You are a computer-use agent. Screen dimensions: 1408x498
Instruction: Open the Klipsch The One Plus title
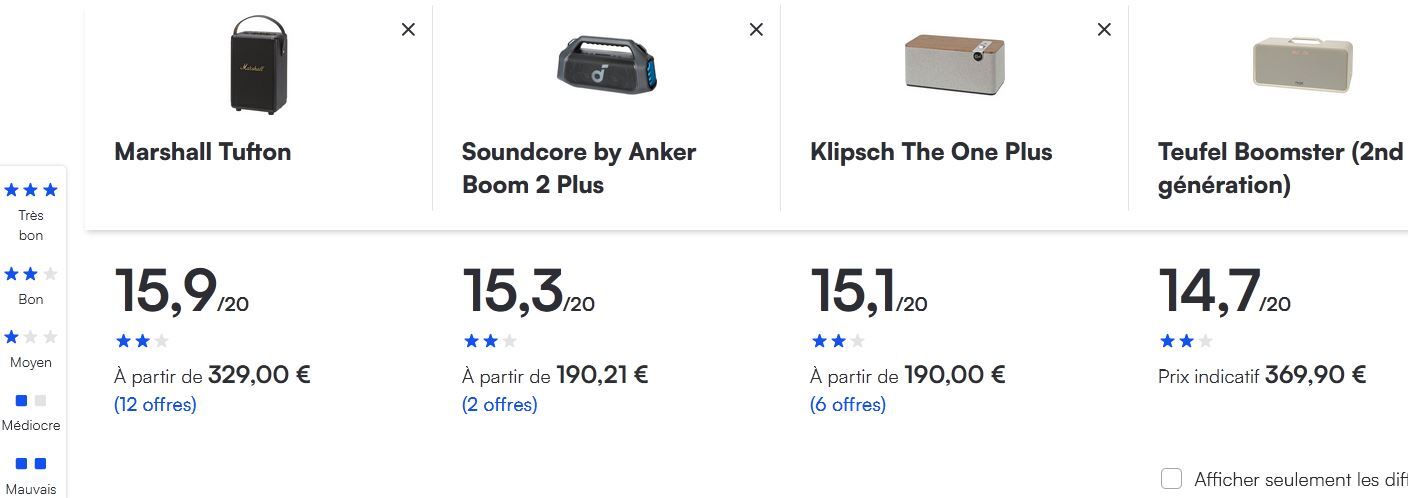[x=931, y=152]
